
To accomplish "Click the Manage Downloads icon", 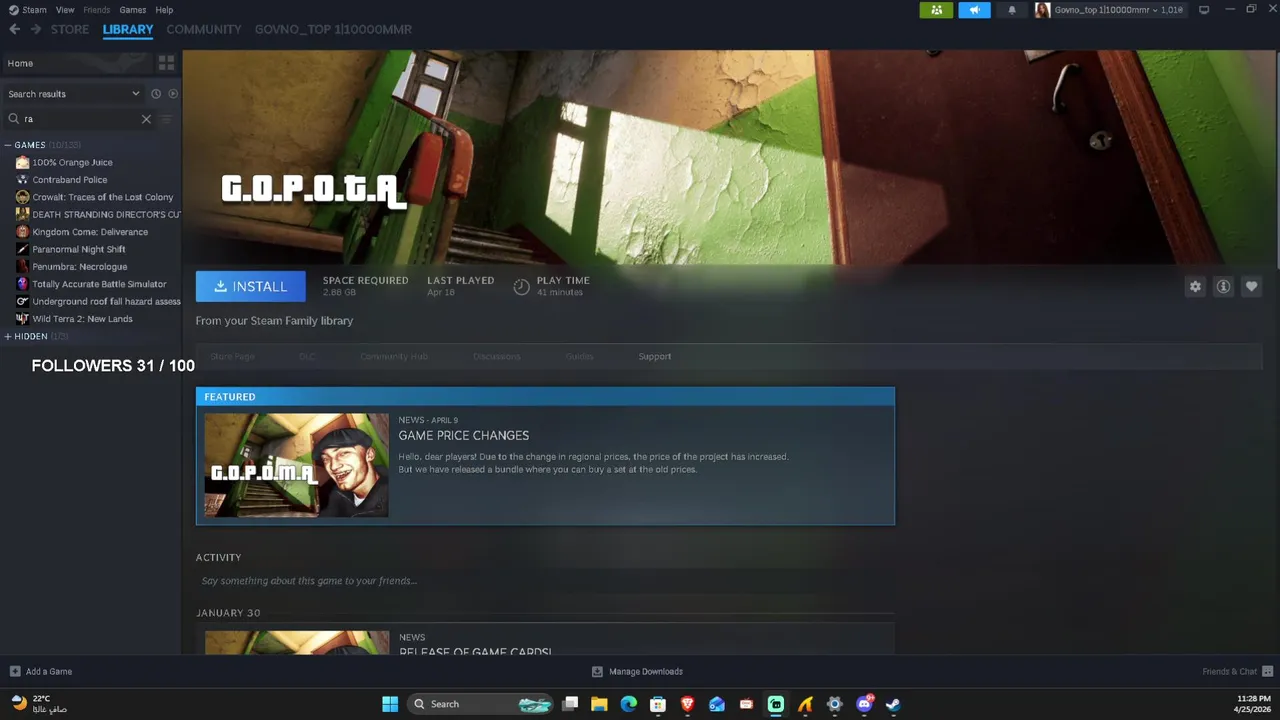I will tap(597, 671).
